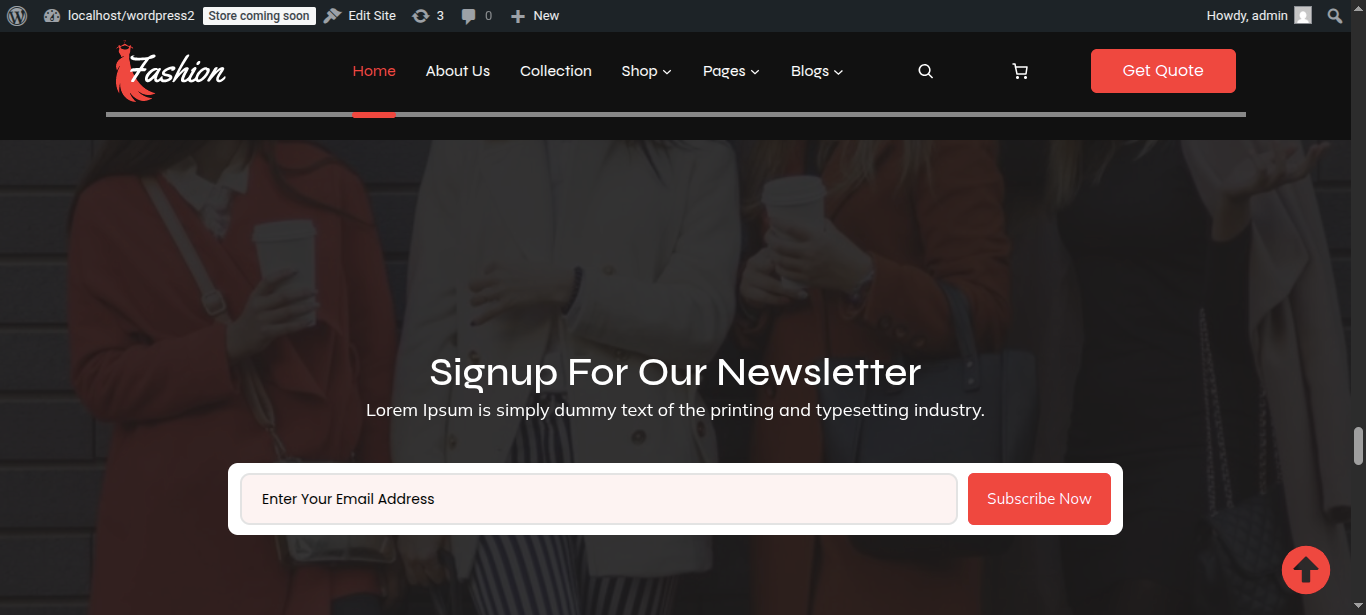1366x615 pixels.
Task: Open the shopping cart icon
Action: tap(1020, 71)
